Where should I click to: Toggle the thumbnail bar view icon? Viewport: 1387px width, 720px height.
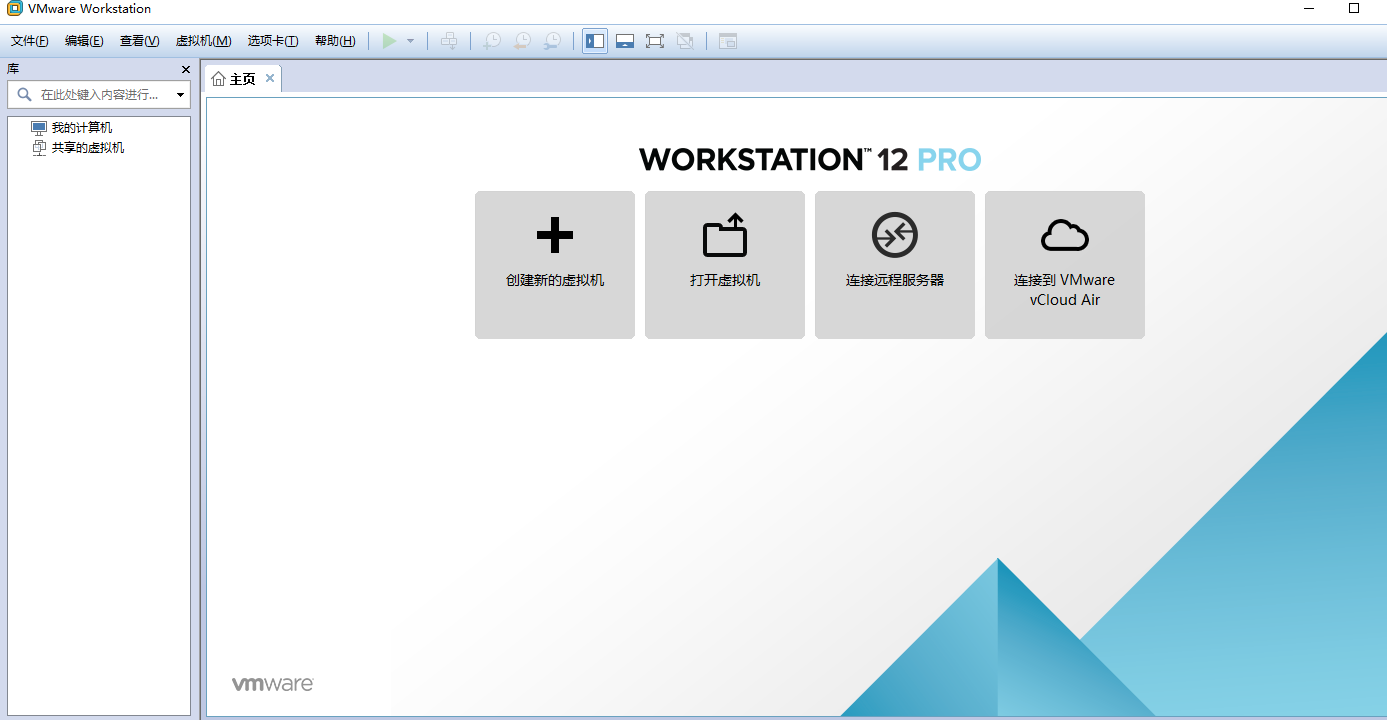point(625,41)
